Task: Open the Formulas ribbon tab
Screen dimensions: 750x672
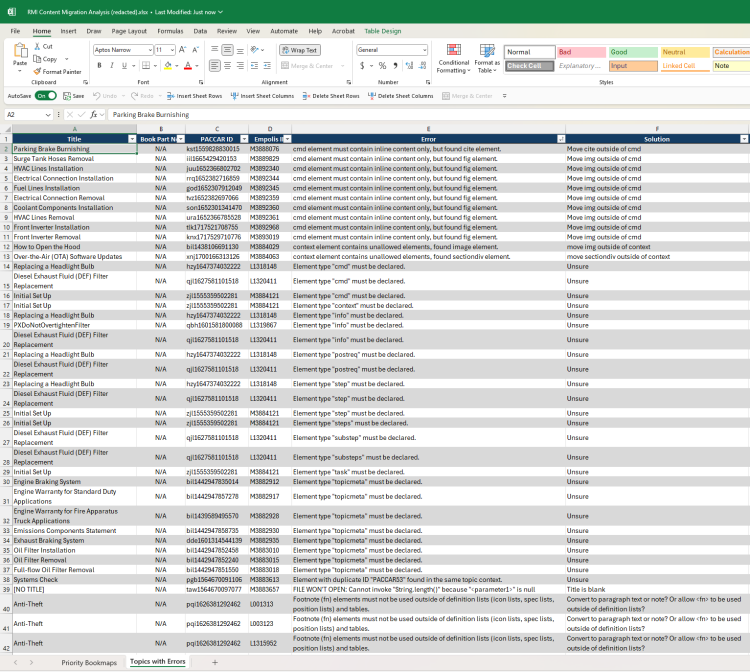Action: tap(170, 31)
